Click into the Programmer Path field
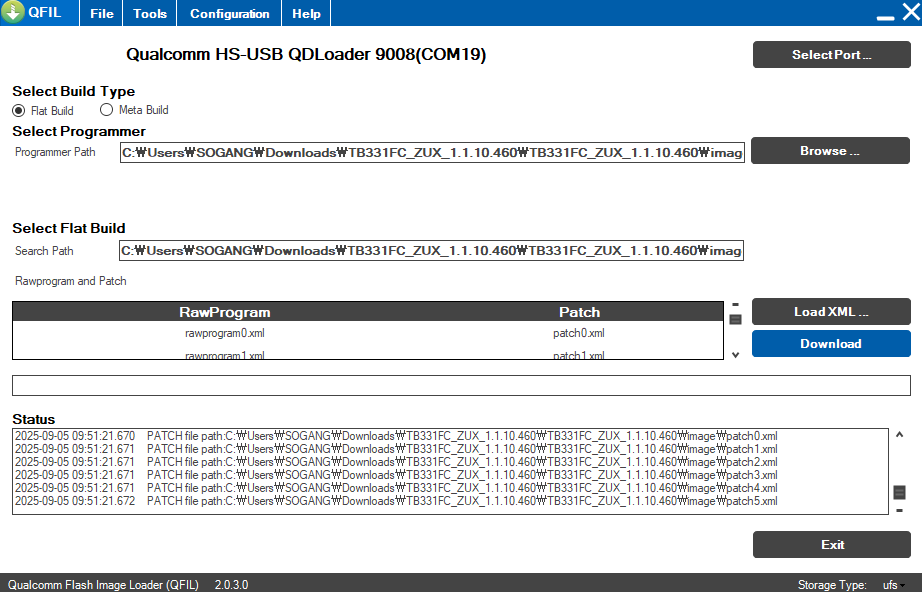This screenshot has width=922, height=592. pyautogui.click(x=432, y=152)
